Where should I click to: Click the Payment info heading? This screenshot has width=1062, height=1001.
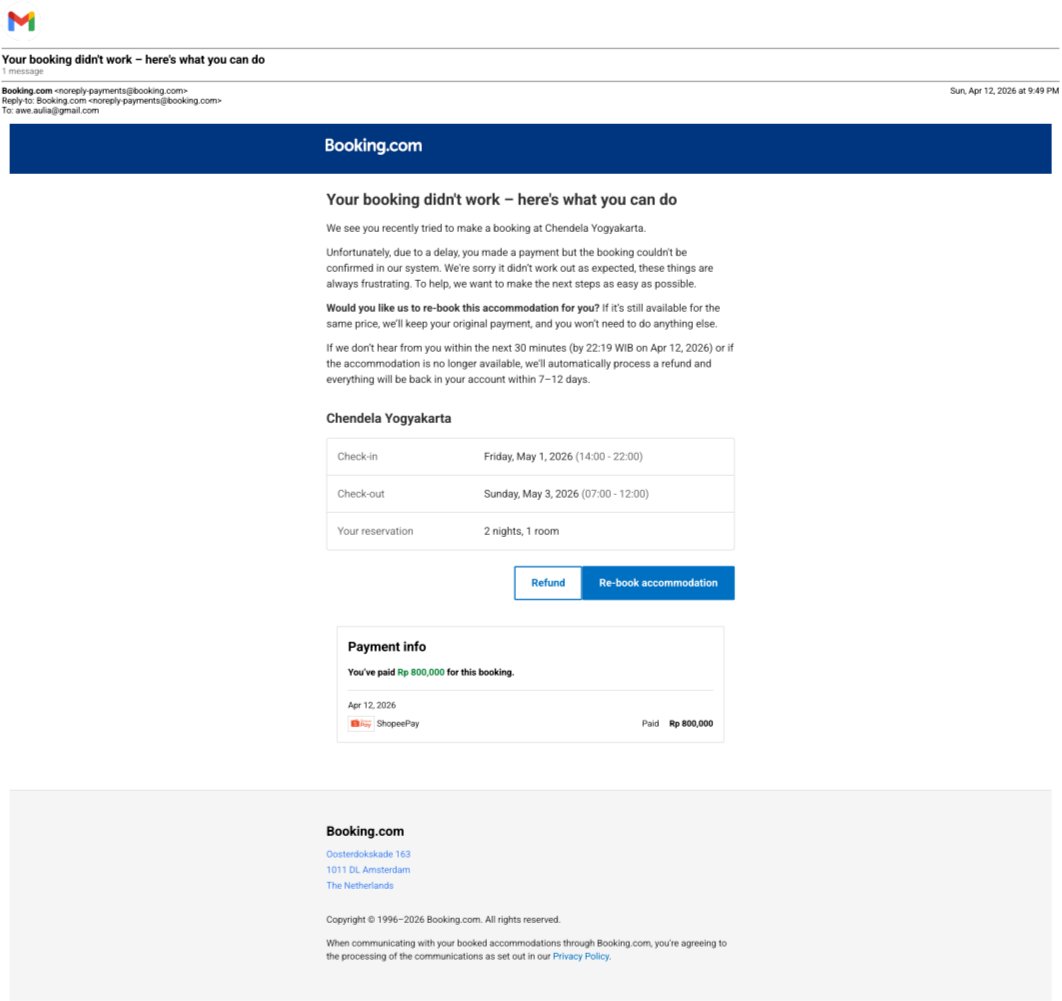coord(387,647)
